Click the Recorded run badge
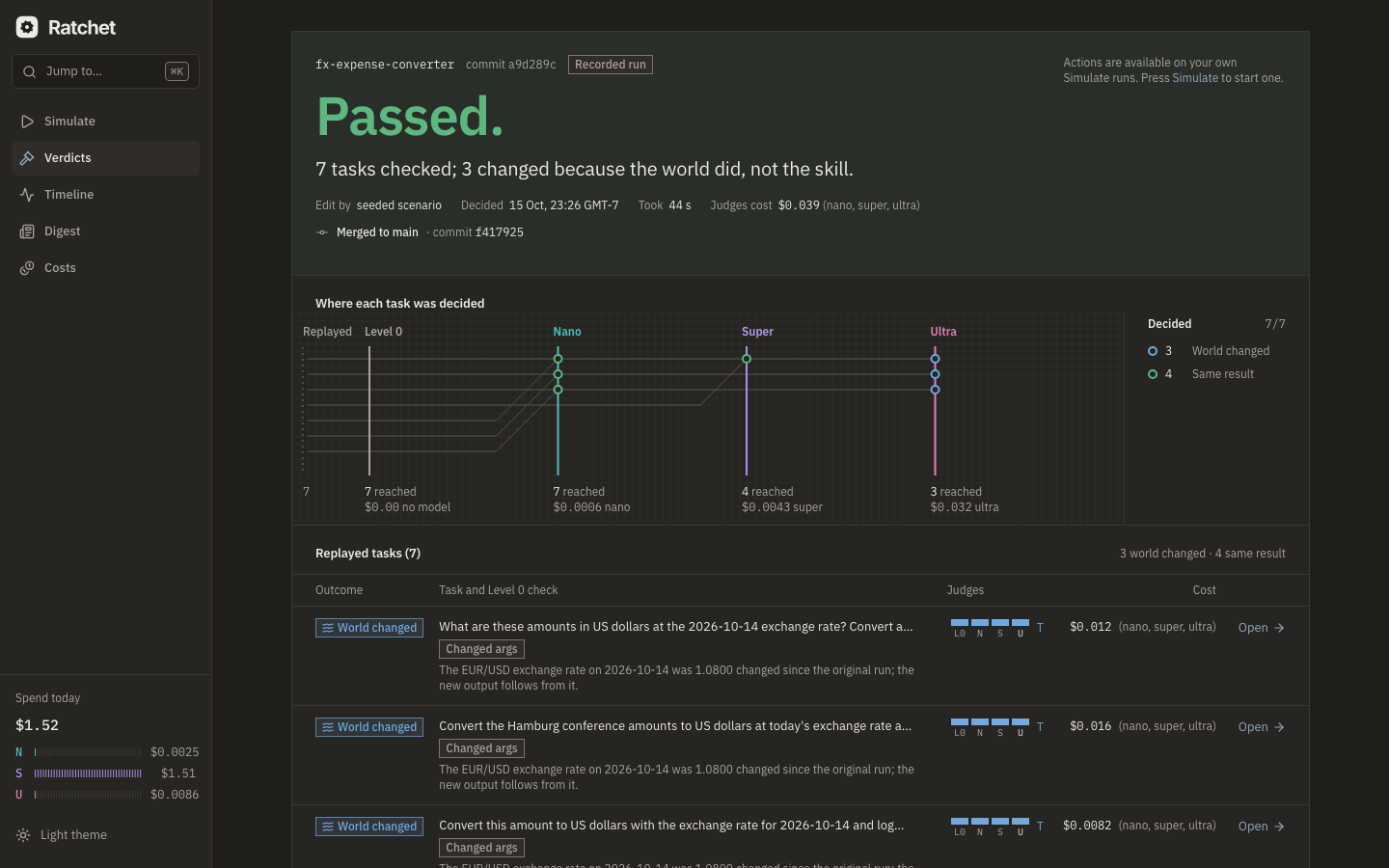The height and width of the screenshot is (868, 1389). click(611, 65)
